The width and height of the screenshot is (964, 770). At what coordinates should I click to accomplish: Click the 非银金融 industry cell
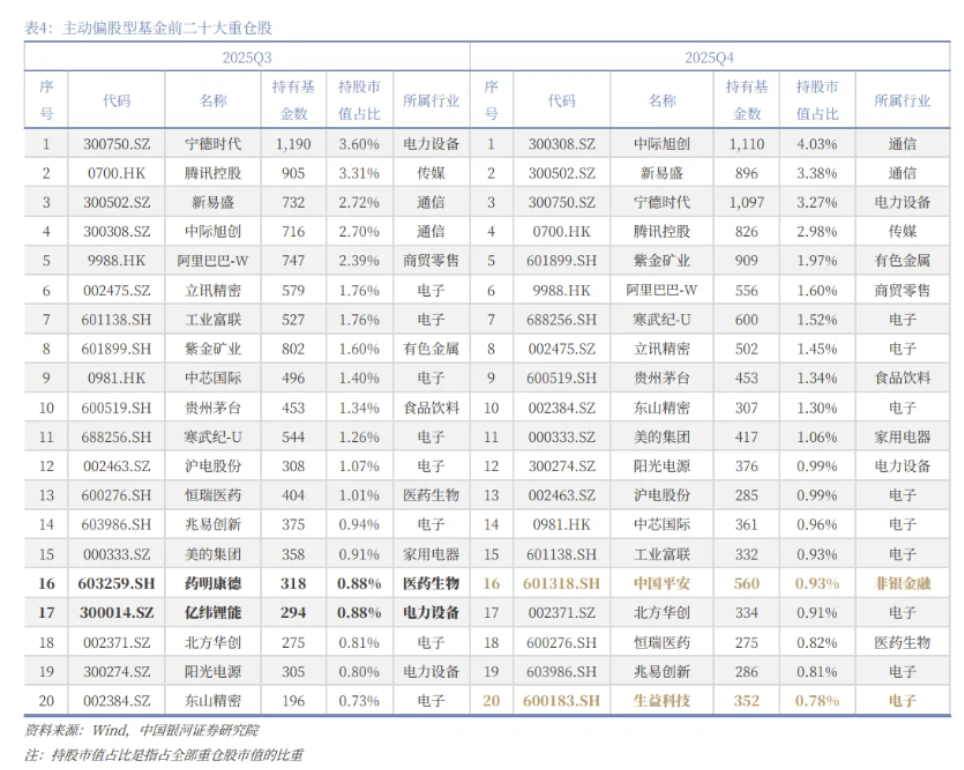click(902, 583)
